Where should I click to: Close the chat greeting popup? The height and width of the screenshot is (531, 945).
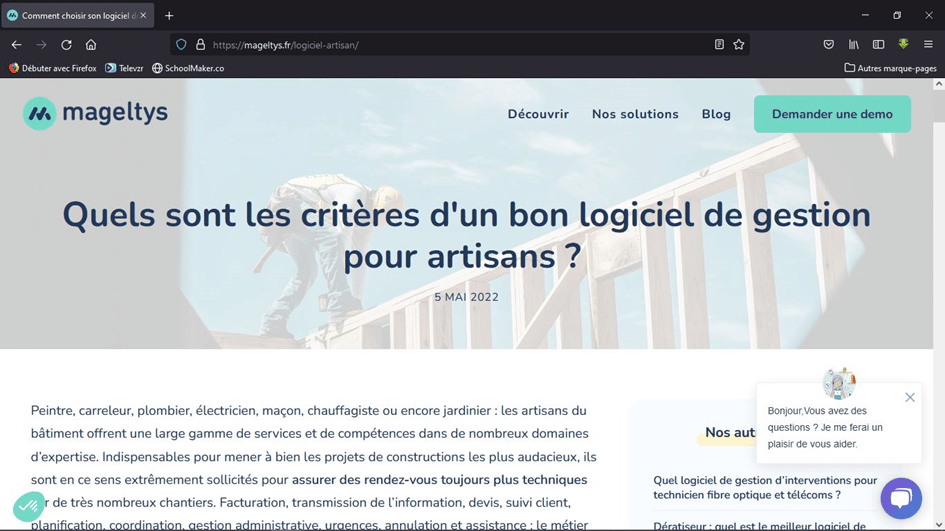910,397
